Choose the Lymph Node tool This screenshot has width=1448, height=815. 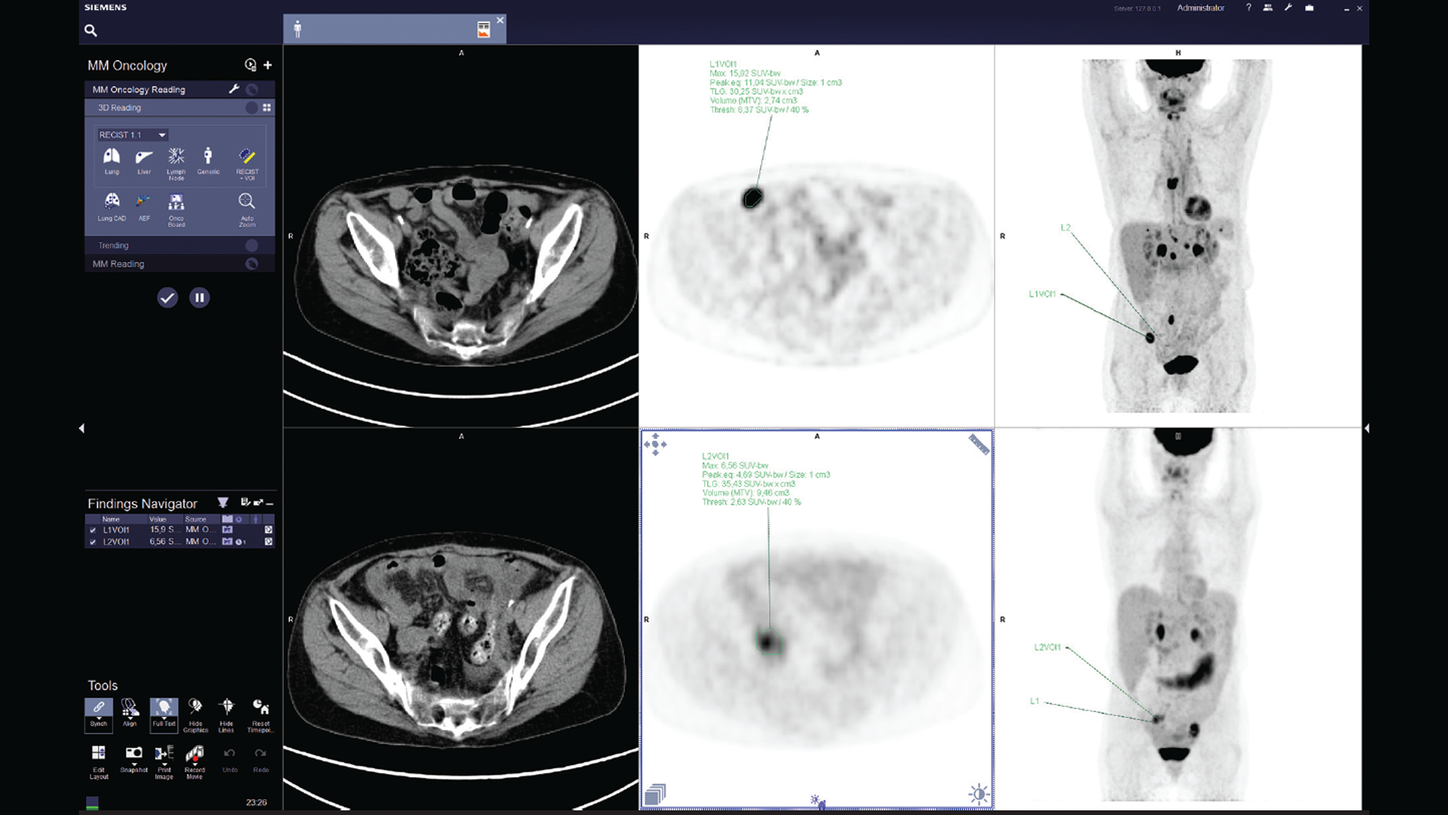point(176,158)
